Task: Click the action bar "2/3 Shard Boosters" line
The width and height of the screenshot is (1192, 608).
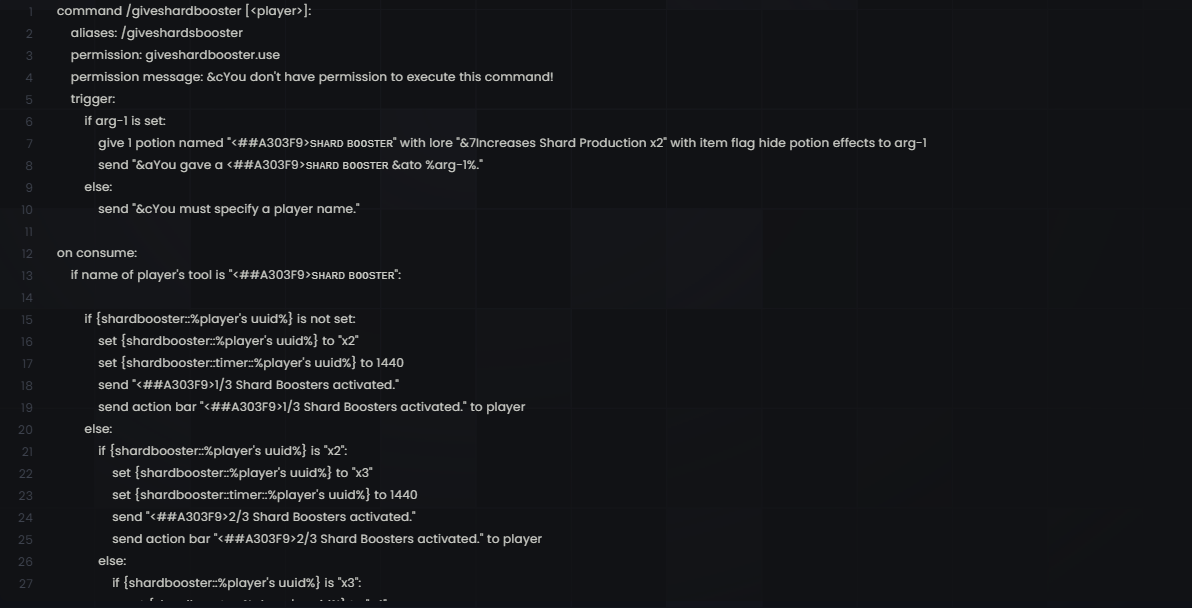Action: coord(326,539)
